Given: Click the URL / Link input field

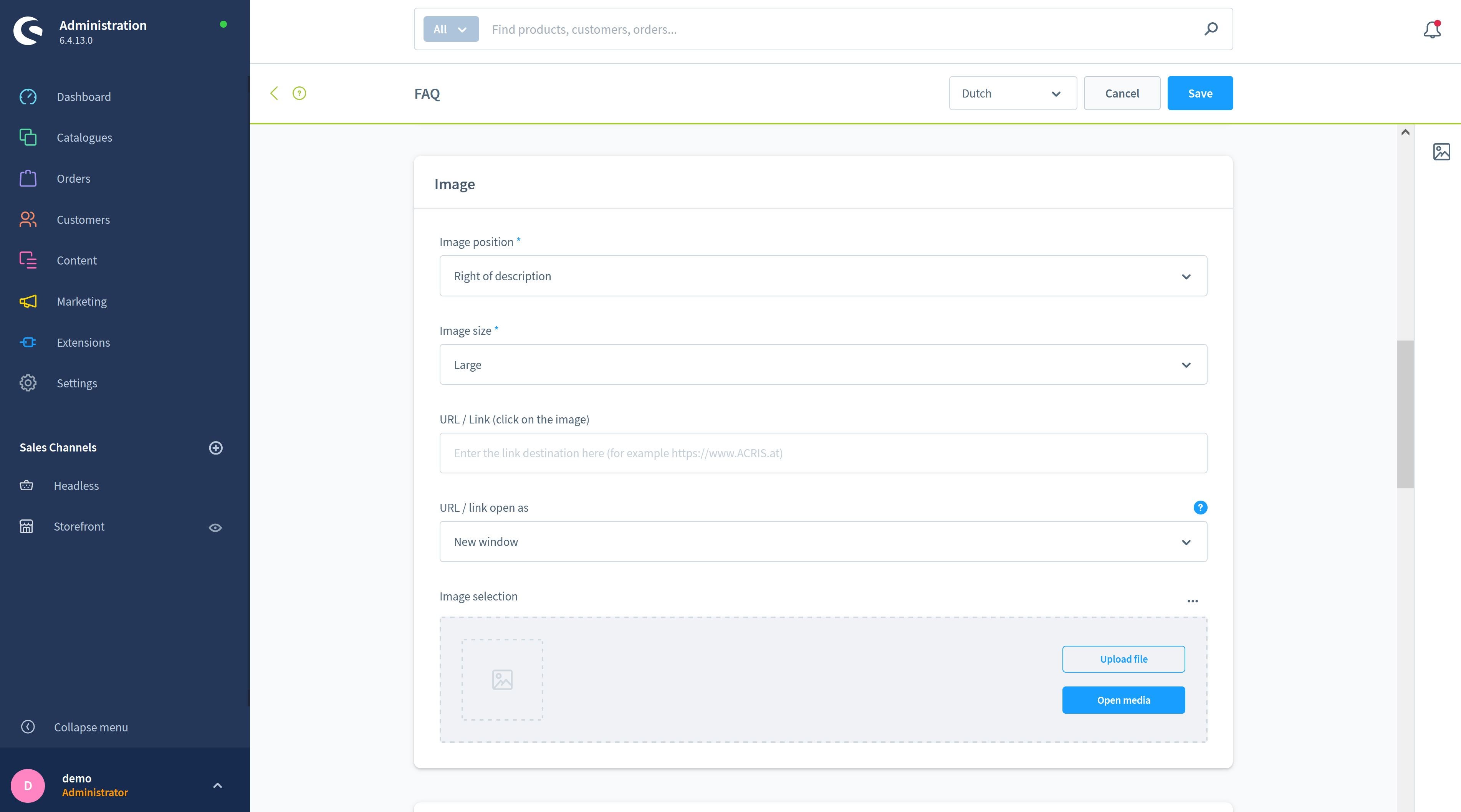Looking at the screenshot, I should pos(823,453).
